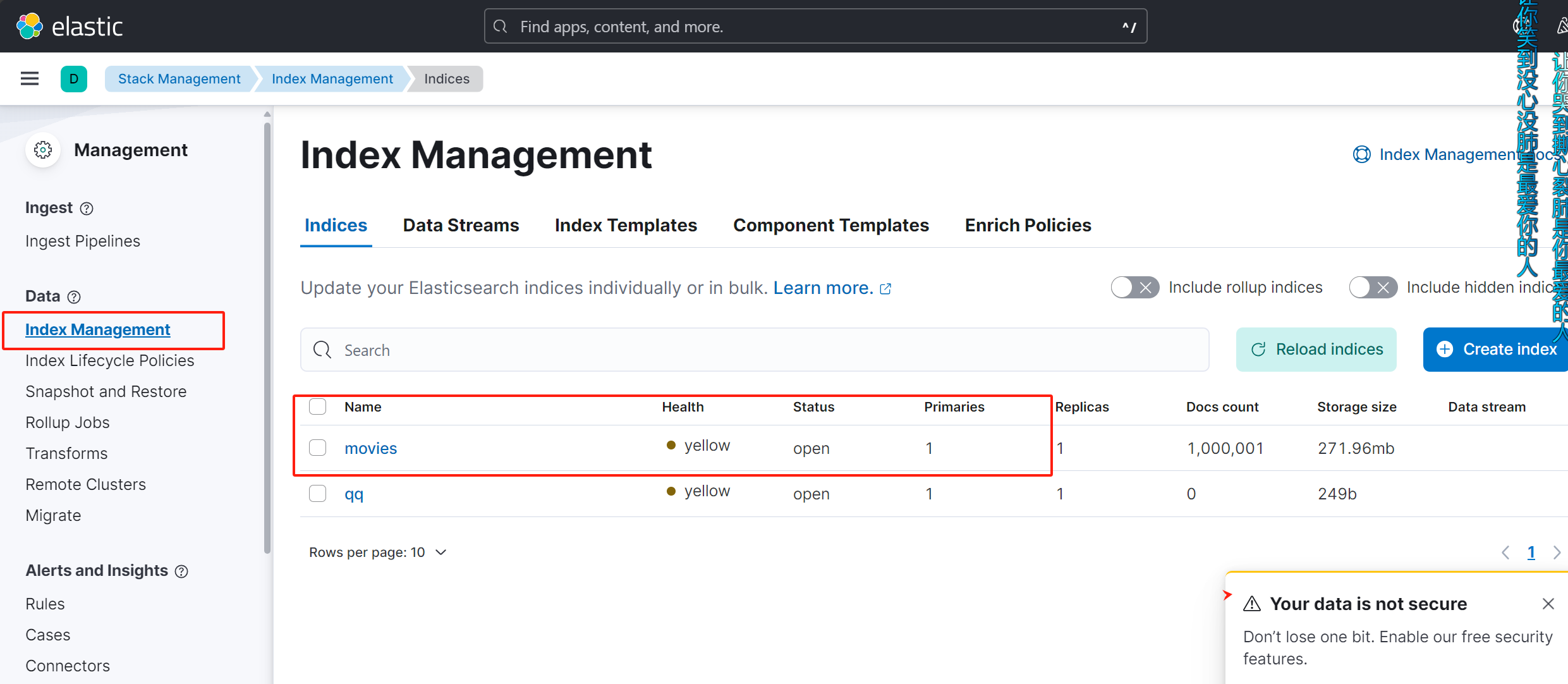Click the green D space avatar
The width and height of the screenshot is (1568, 684).
(74, 79)
